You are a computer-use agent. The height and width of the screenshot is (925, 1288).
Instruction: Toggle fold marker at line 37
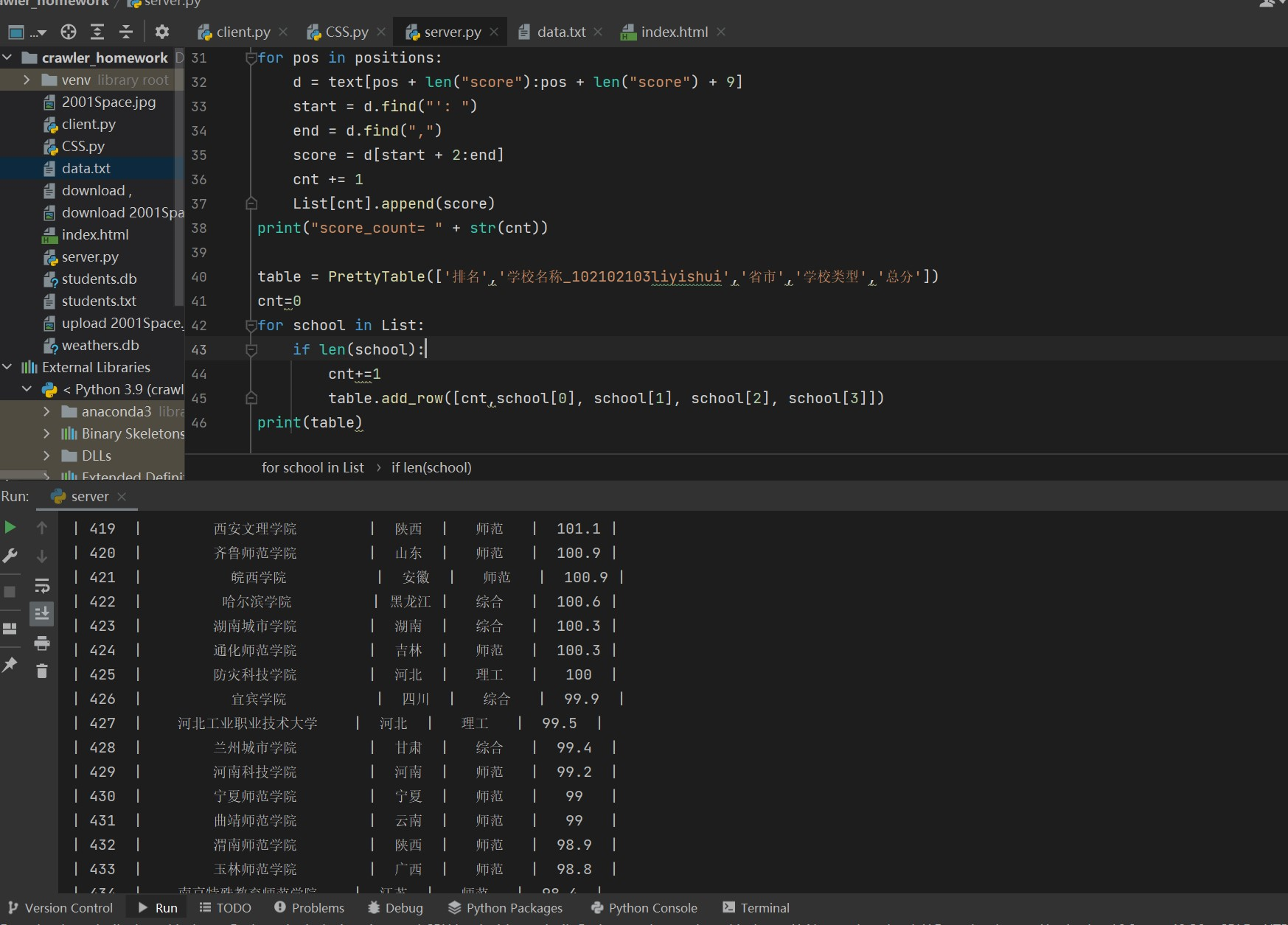tap(251, 203)
